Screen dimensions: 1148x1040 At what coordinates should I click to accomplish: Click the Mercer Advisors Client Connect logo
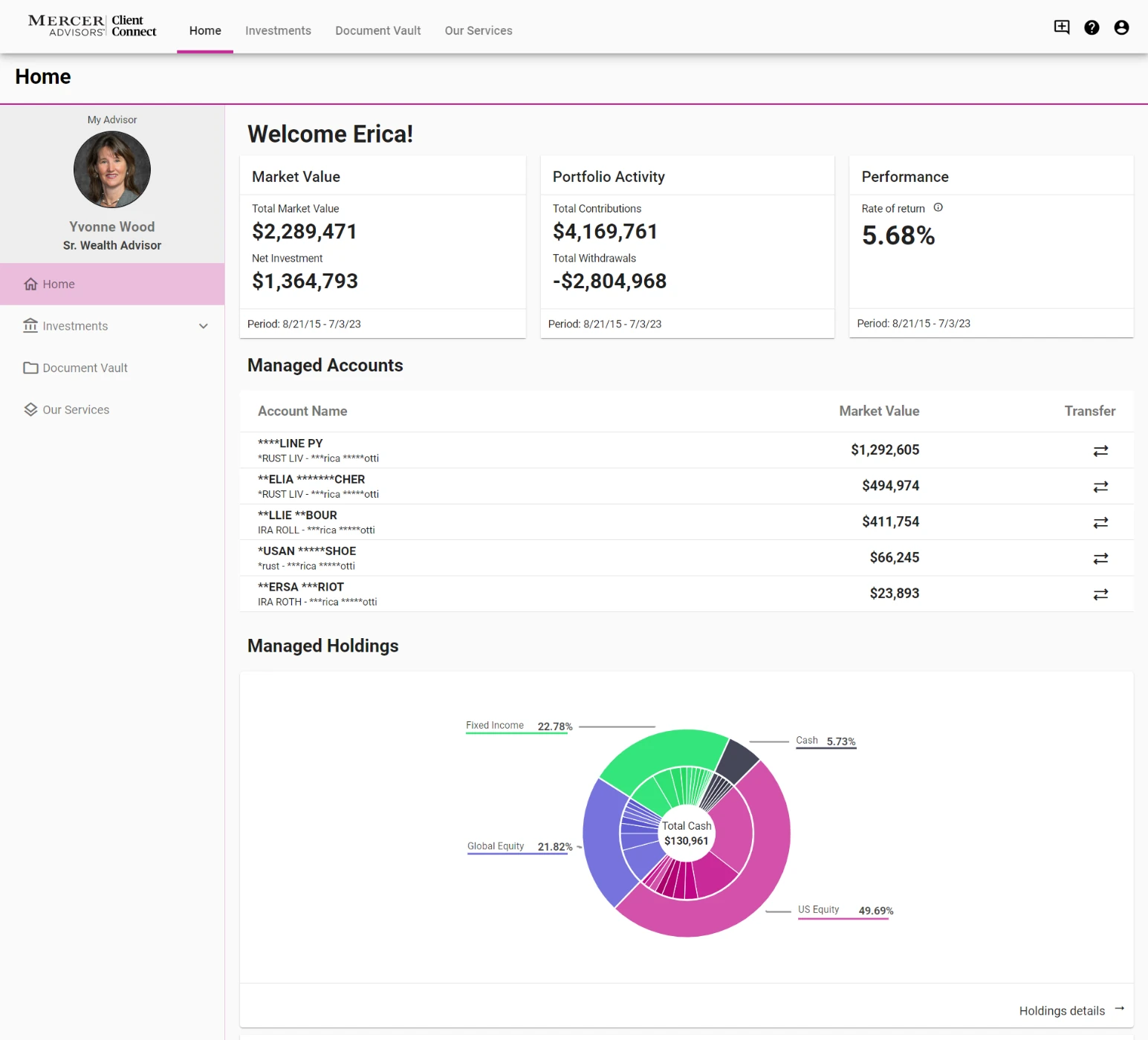[92, 26]
